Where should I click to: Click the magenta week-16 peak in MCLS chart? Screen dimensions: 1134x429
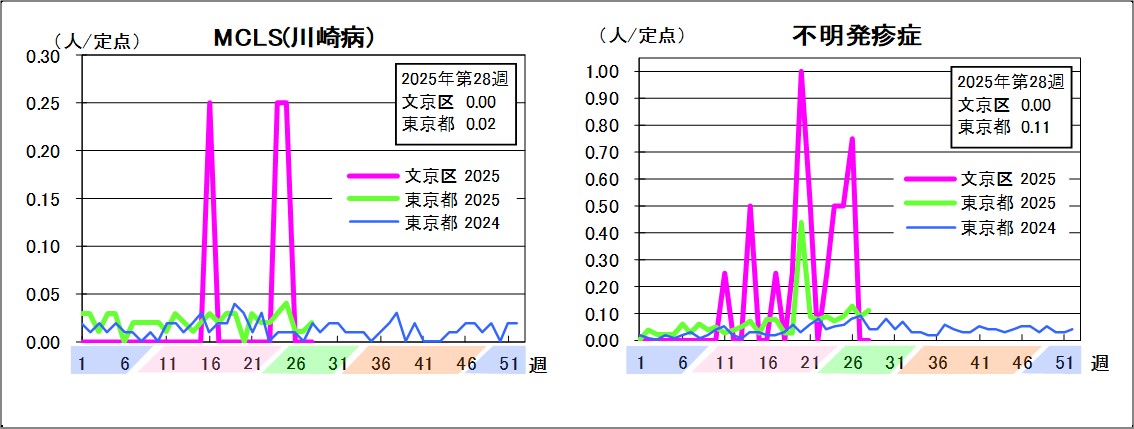209,105
